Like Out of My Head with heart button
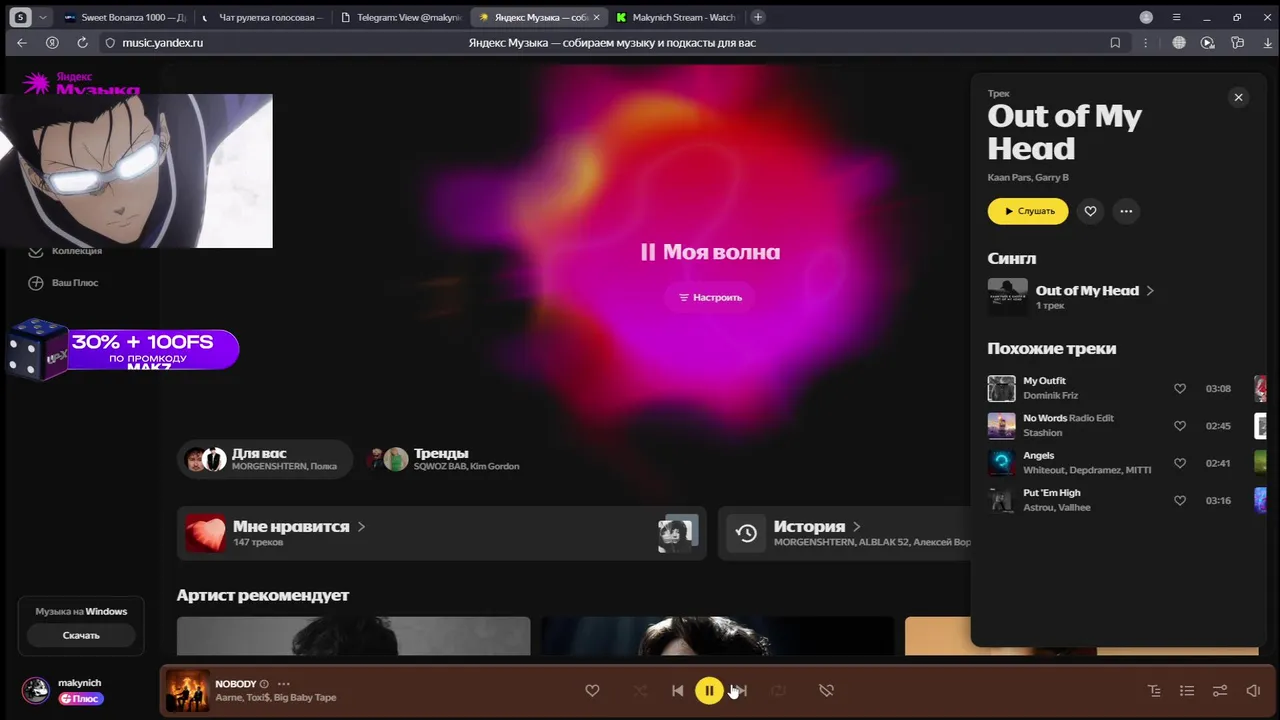Image resolution: width=1280 pixels, height=720 pixels. (1091, 211)
